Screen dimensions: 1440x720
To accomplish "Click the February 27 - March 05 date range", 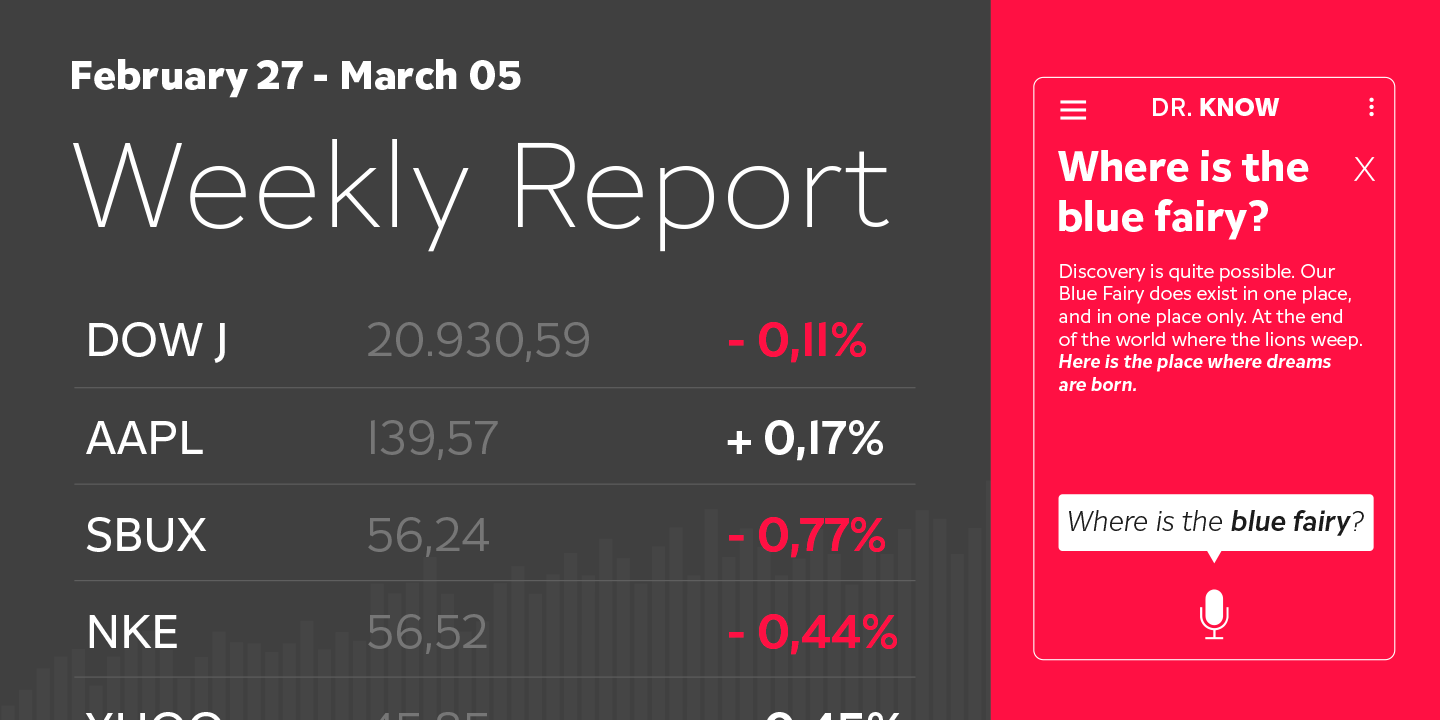I will (296, 77).
